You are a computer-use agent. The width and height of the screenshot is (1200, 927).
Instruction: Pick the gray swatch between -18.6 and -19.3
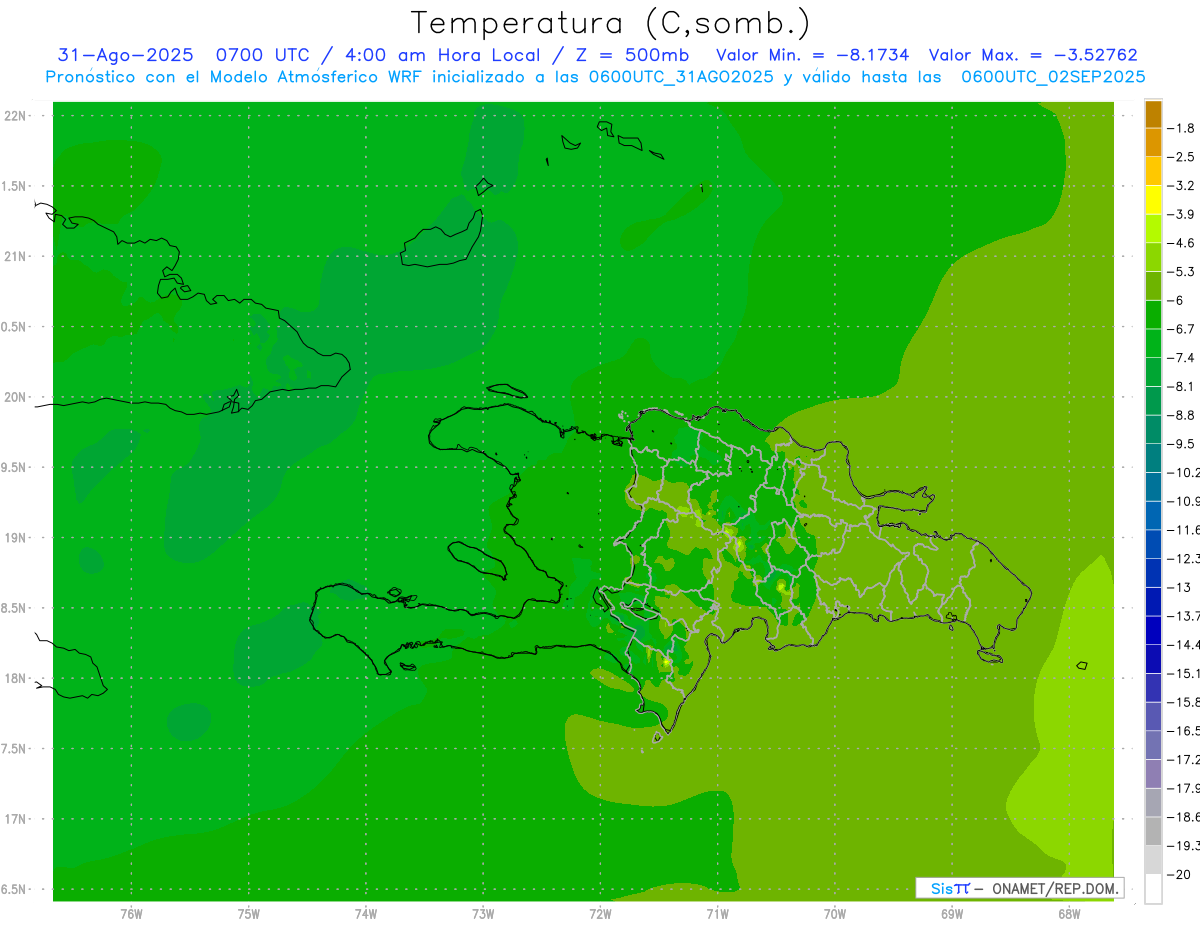(1153, 831)
